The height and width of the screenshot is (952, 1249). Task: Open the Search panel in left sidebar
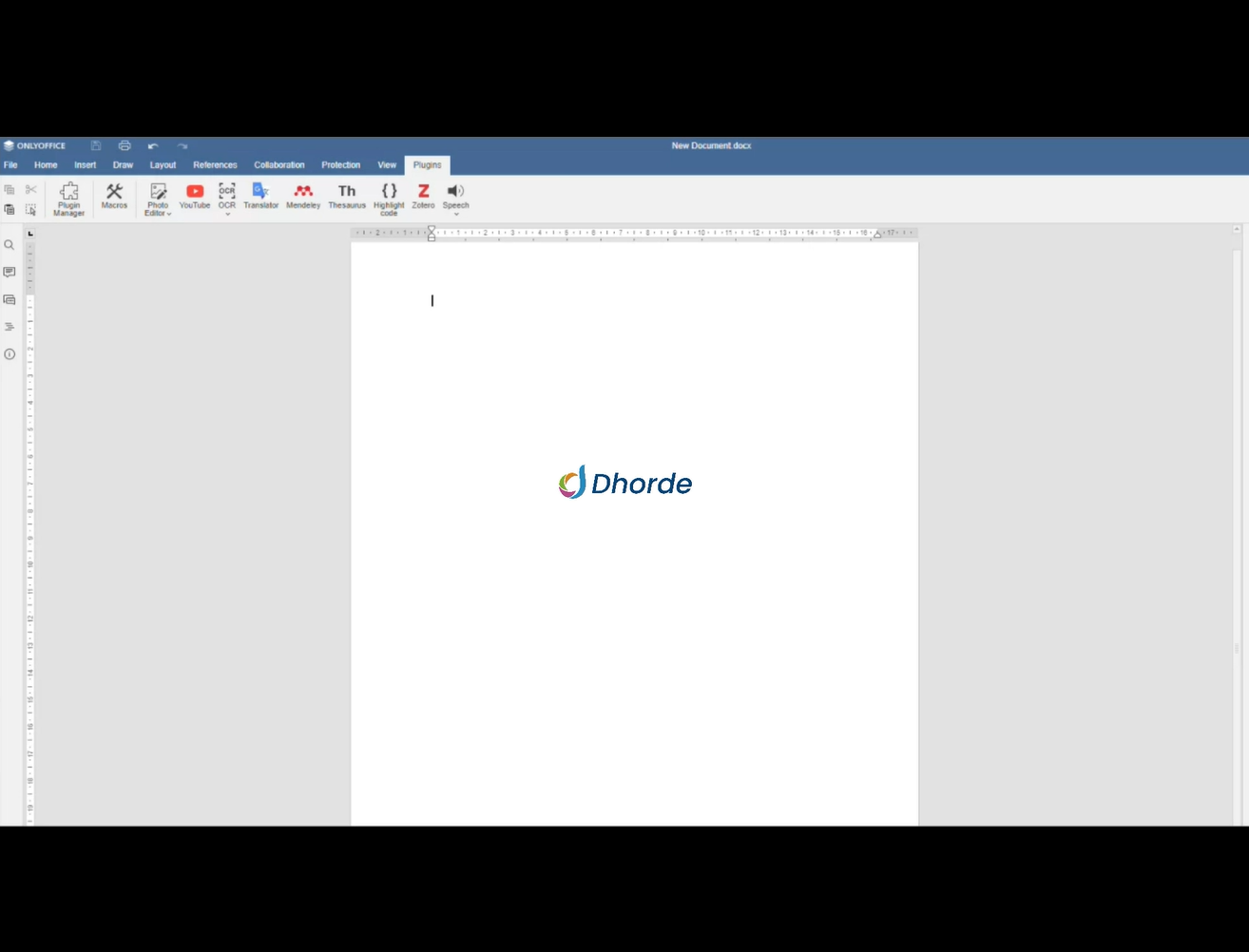tap(10, 245)
